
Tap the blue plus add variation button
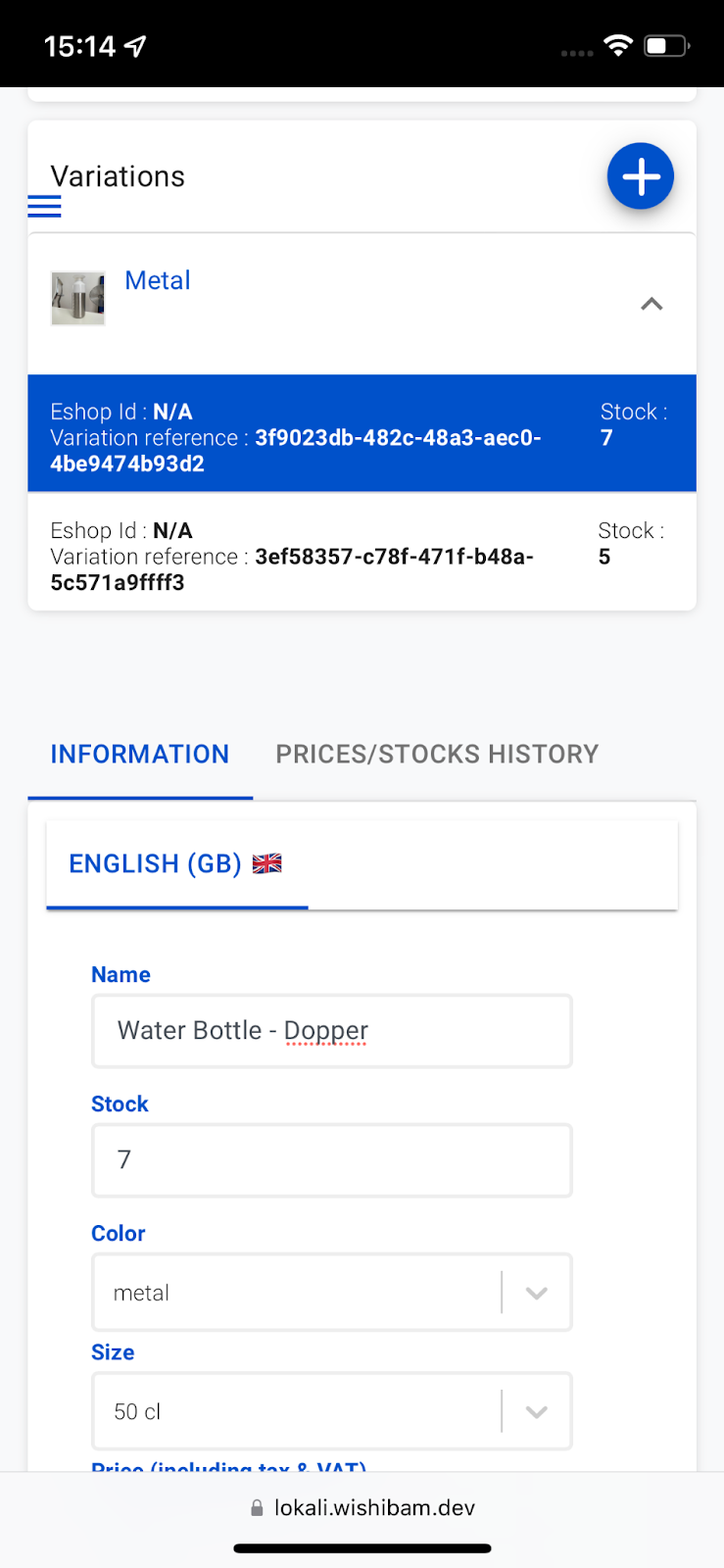pyautogui.click(x=640, y=176)
